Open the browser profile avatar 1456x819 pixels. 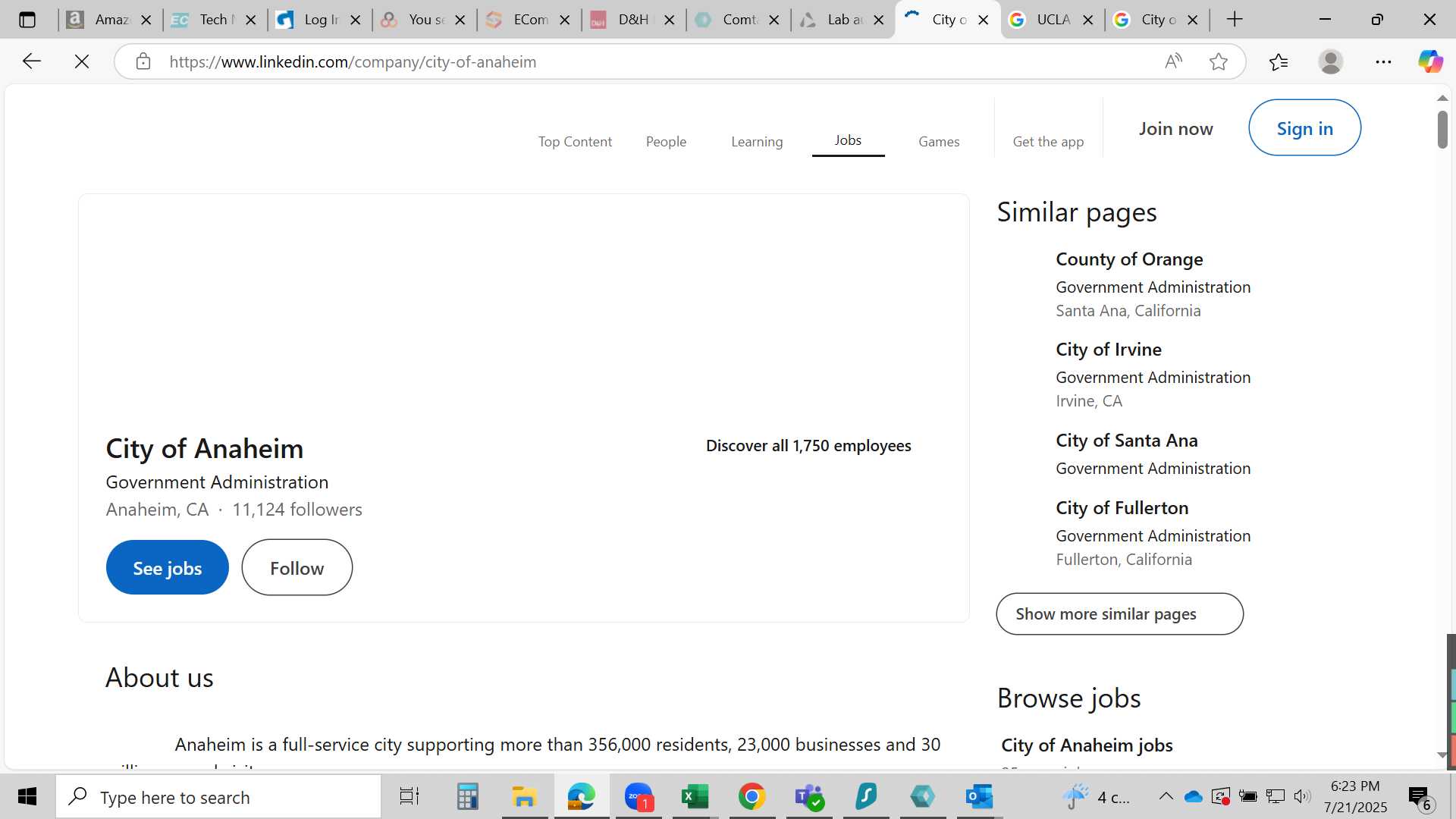pyautogui.click(x=1331, y=61)
